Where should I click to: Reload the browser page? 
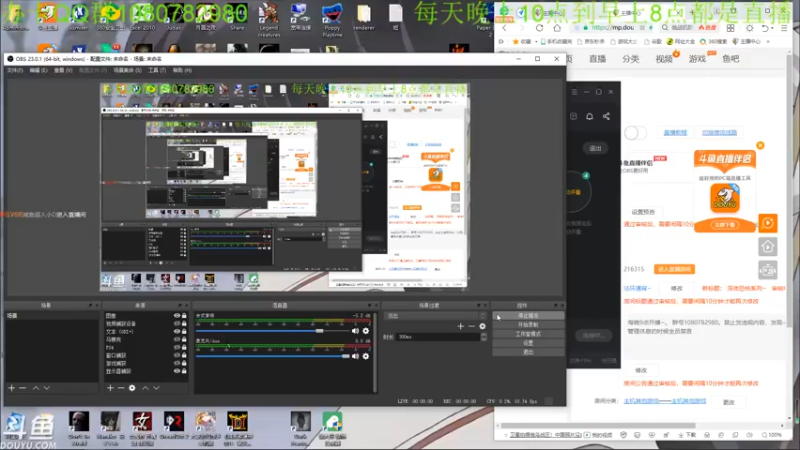pos(539,28)
